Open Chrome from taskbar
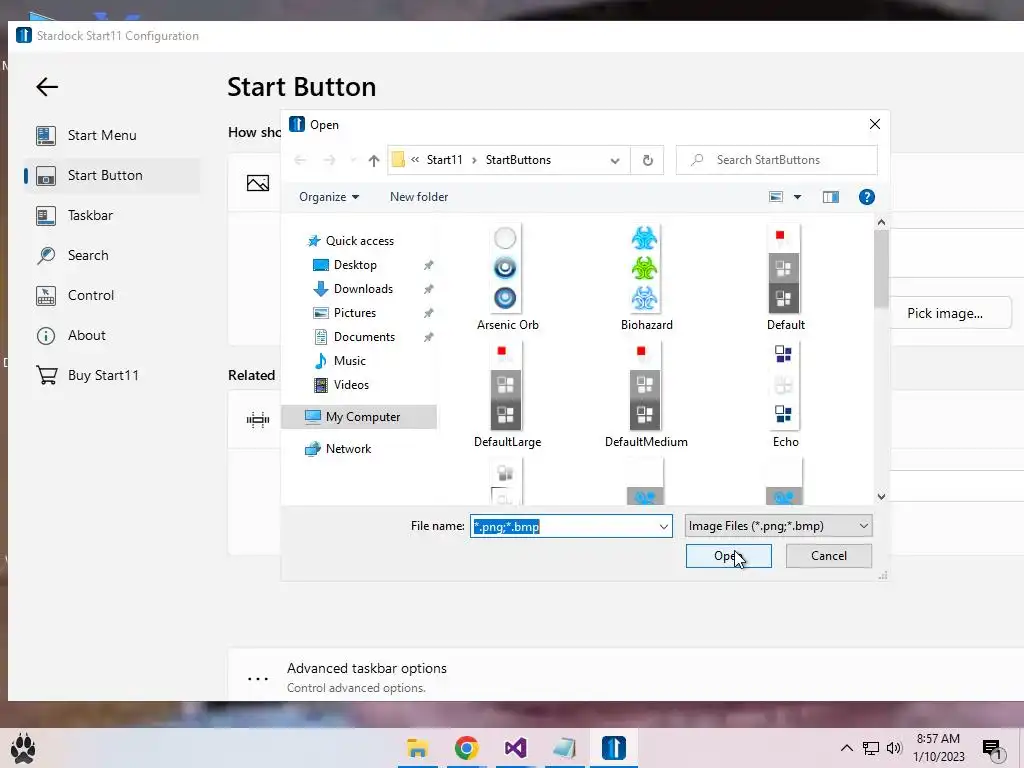Screen dimensions: 1024x768 [466, 748]
